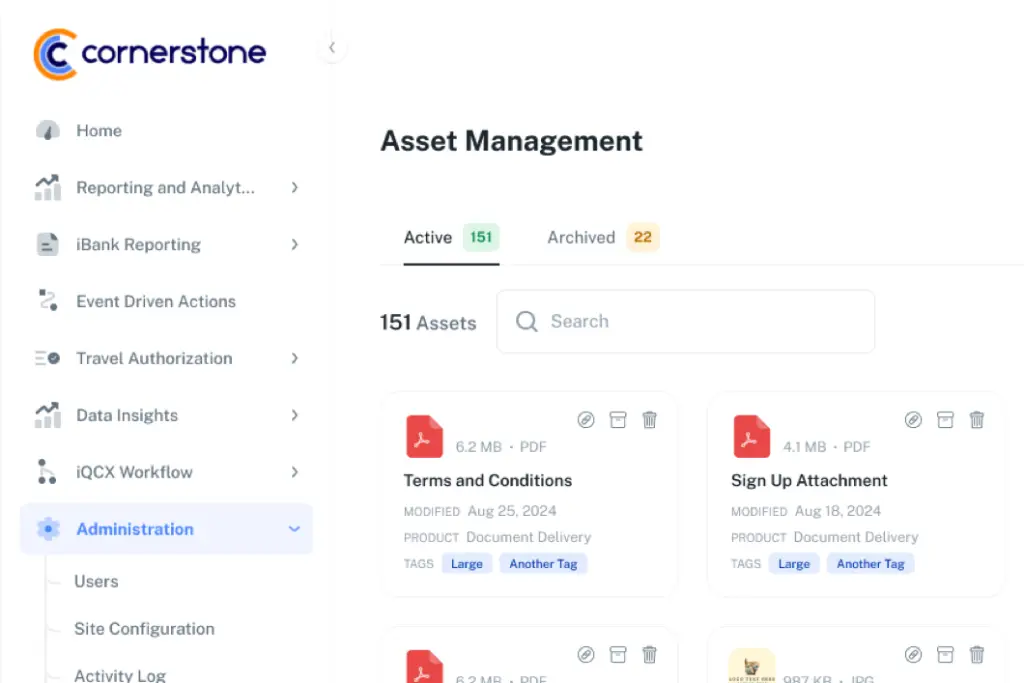
Task: Expand the iBank Reporting chevron
Action: tap(295, 244)
